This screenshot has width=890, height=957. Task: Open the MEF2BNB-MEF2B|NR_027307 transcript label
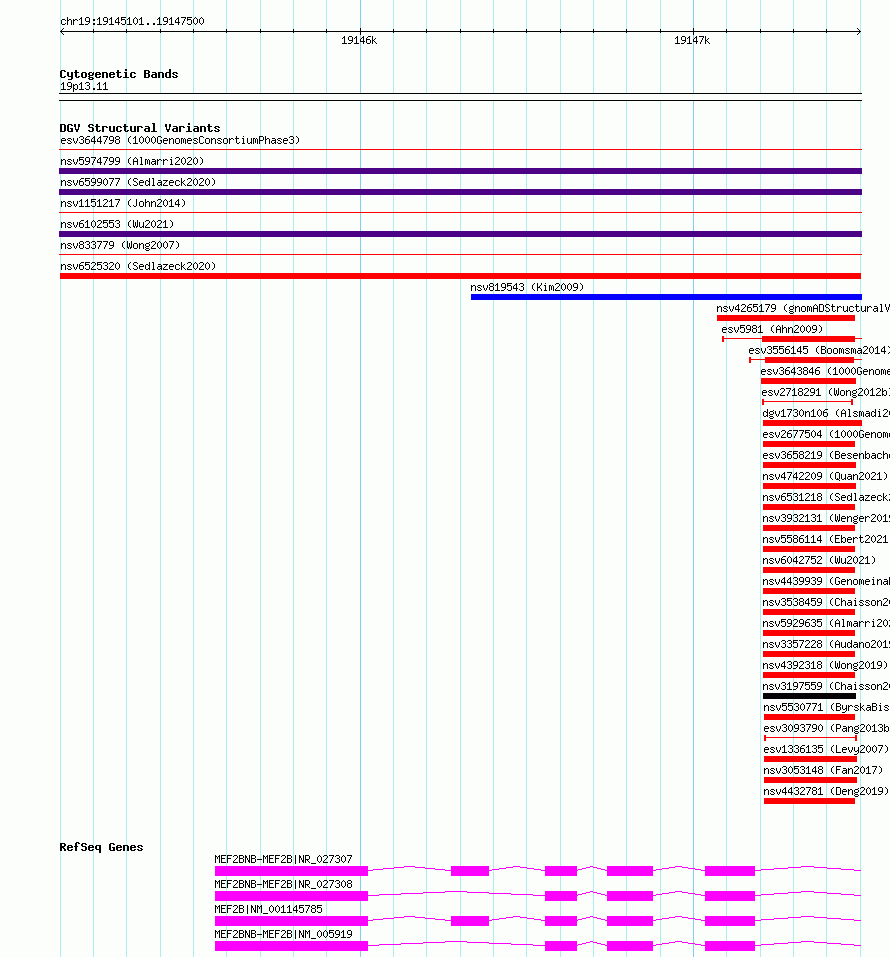[283, 859]
